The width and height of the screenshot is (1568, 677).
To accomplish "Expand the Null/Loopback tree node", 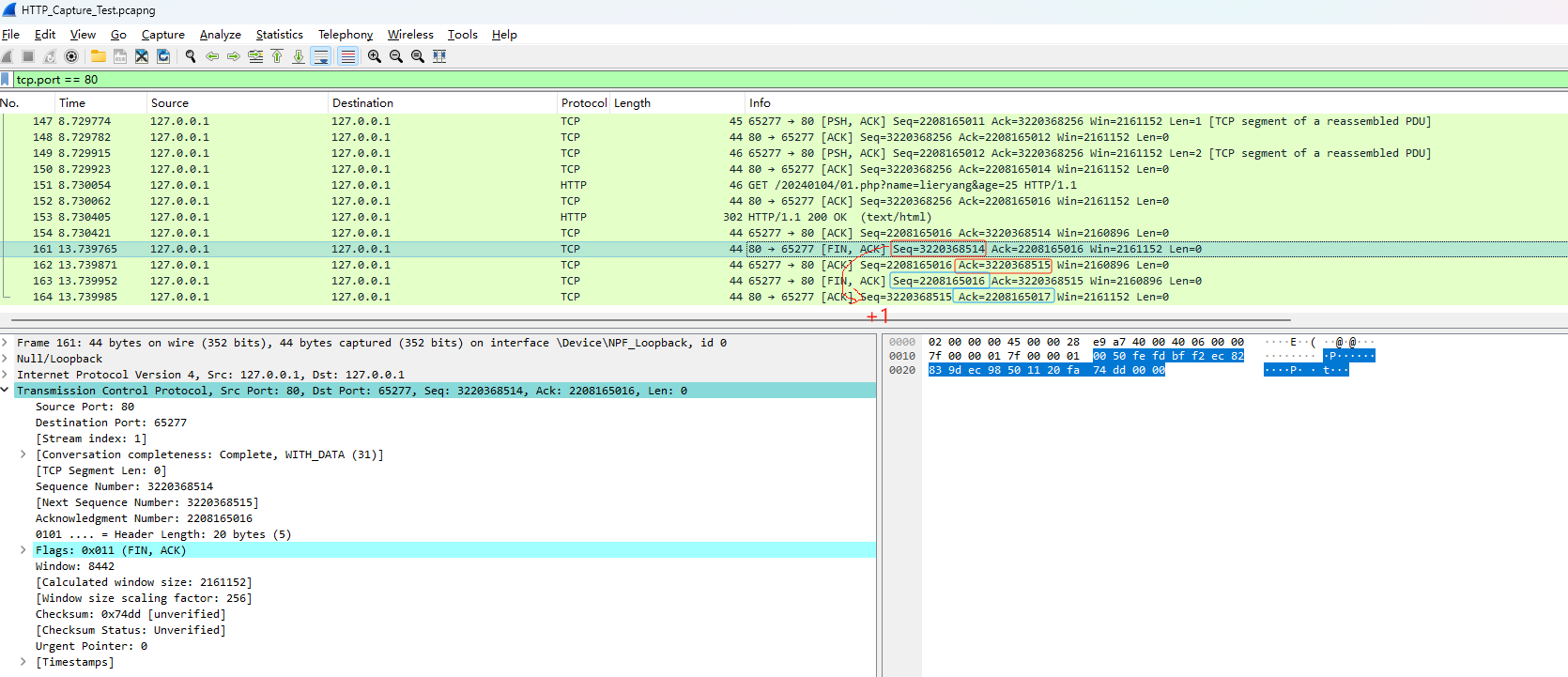I will (x=6, y=359).
